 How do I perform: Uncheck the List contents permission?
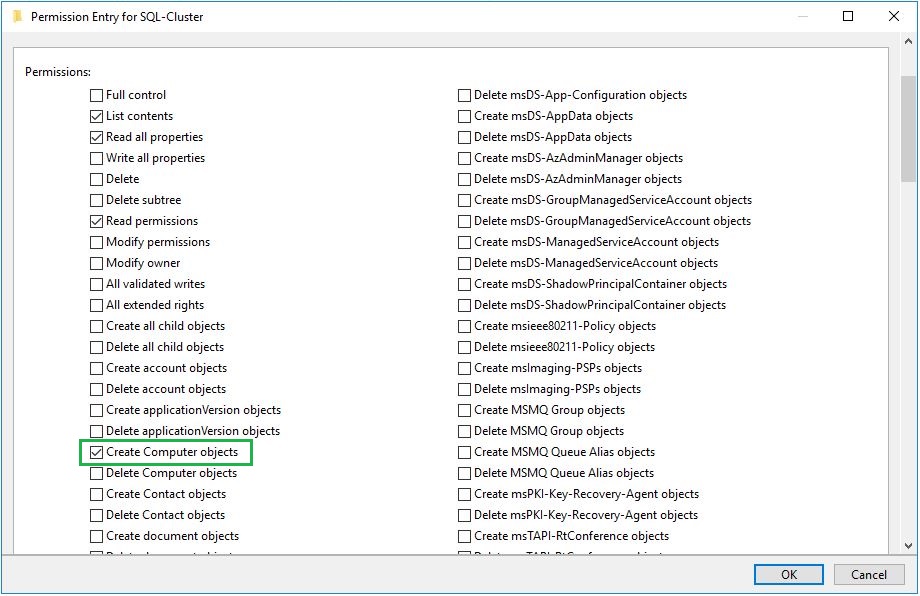(97, 116)
